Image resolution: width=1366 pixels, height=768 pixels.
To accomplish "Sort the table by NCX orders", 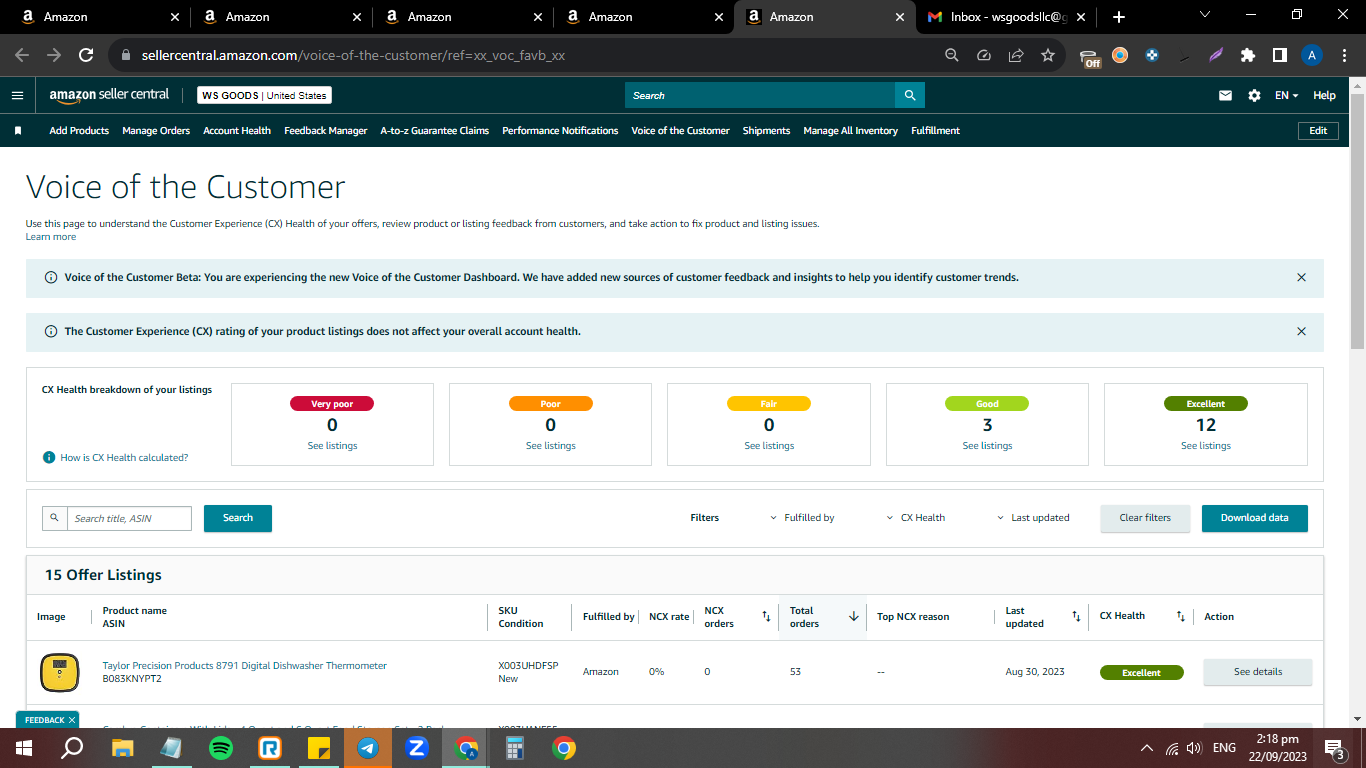I will click(766, 617).
